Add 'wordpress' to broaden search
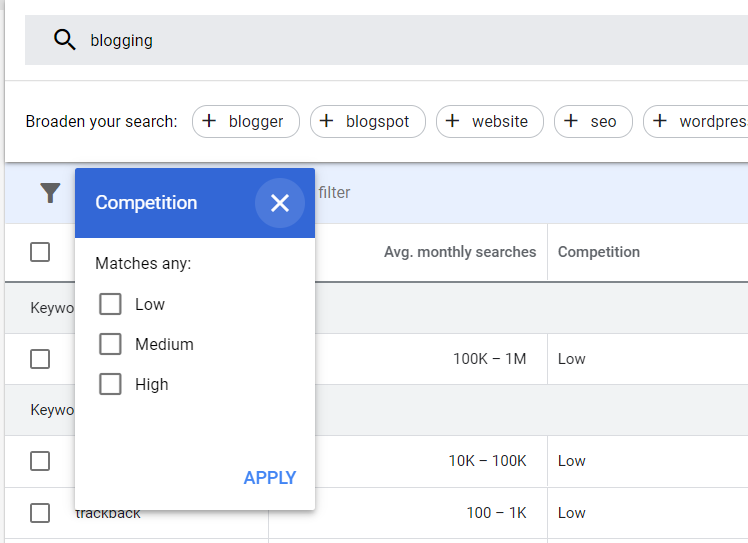748x543 pixels. (696, 122)
